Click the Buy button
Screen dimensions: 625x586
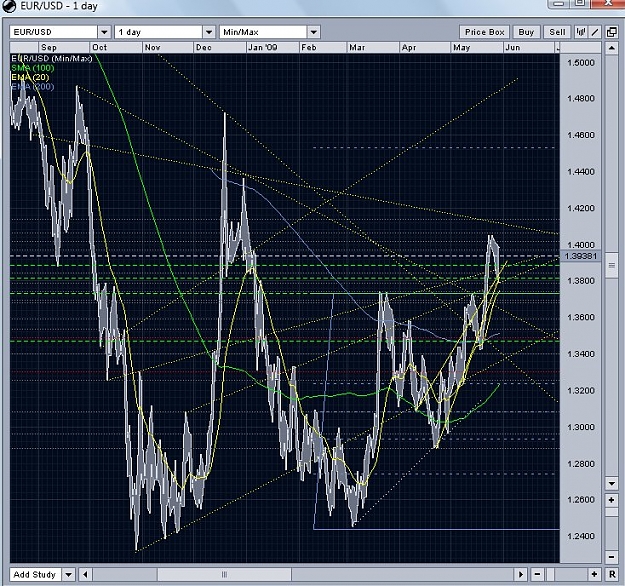tap(526, 32)
